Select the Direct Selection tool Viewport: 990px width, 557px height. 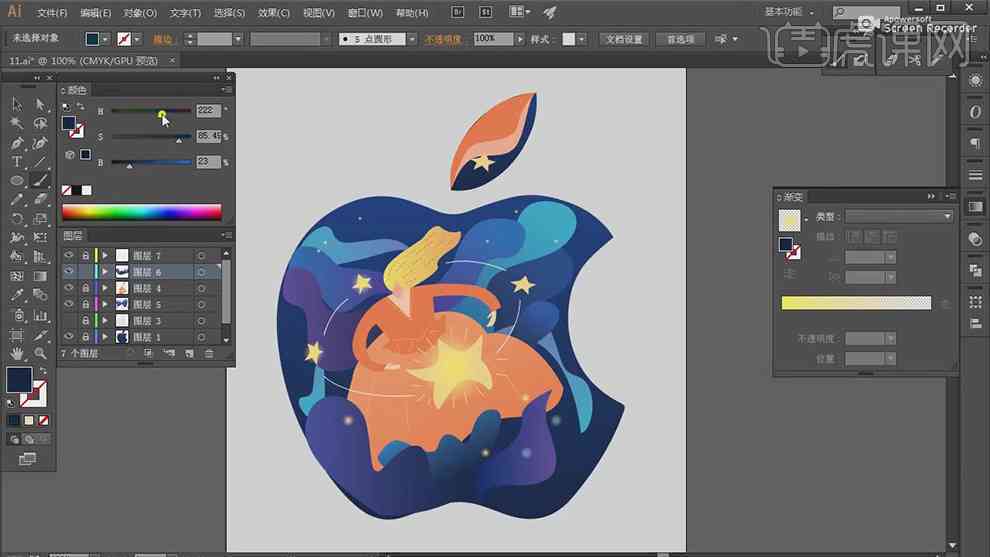pyautogui.click(x=40, y=104)
